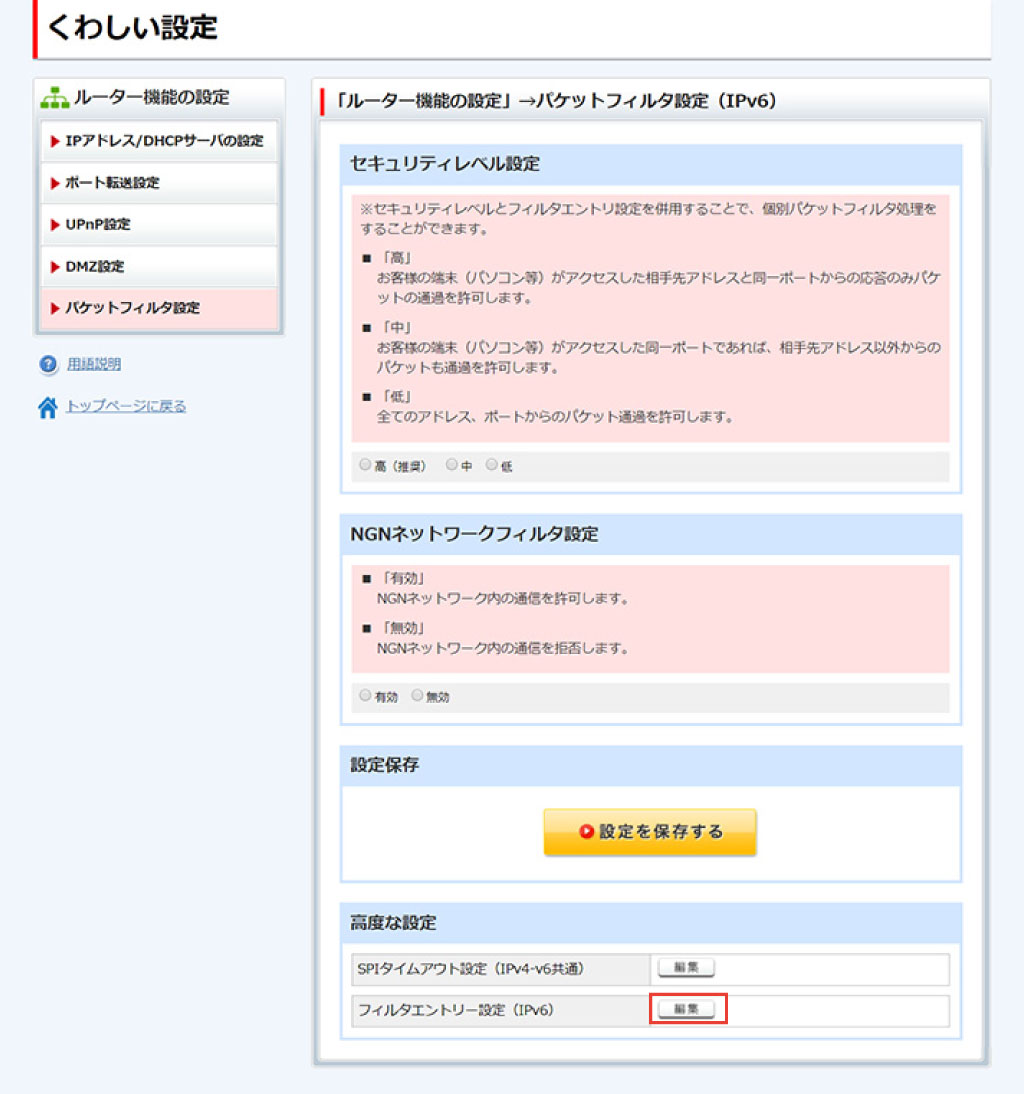The height and width of the screenshot is (1094, 1024).
Task: Click the フィルタエントリー設定（IPv6） label
Action: 455,1010
